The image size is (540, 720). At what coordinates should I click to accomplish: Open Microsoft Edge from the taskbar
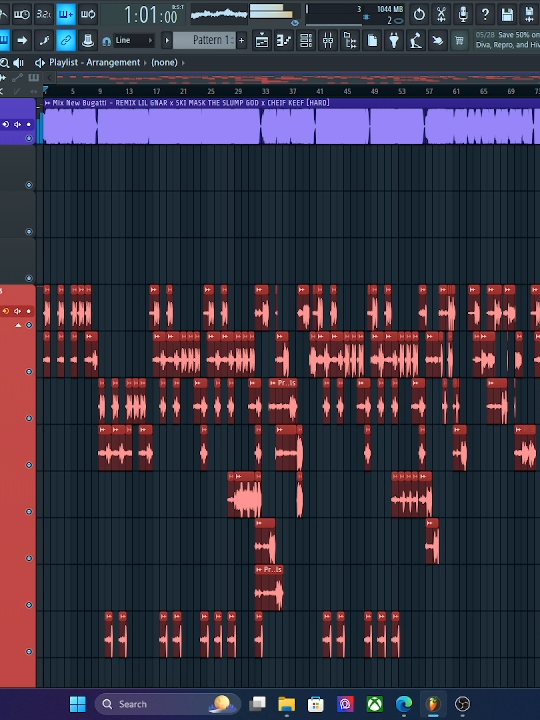tap(404, 704)
